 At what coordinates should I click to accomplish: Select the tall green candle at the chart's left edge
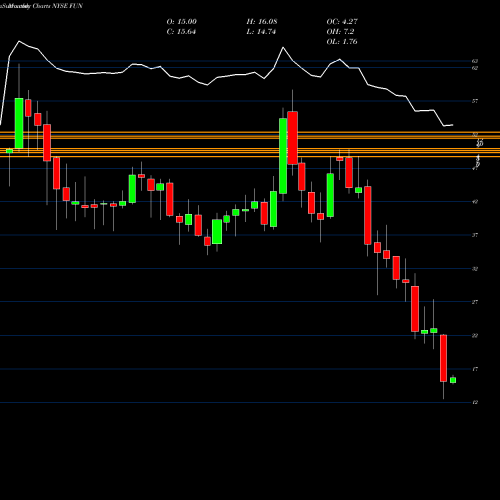[x=19, y=123]
